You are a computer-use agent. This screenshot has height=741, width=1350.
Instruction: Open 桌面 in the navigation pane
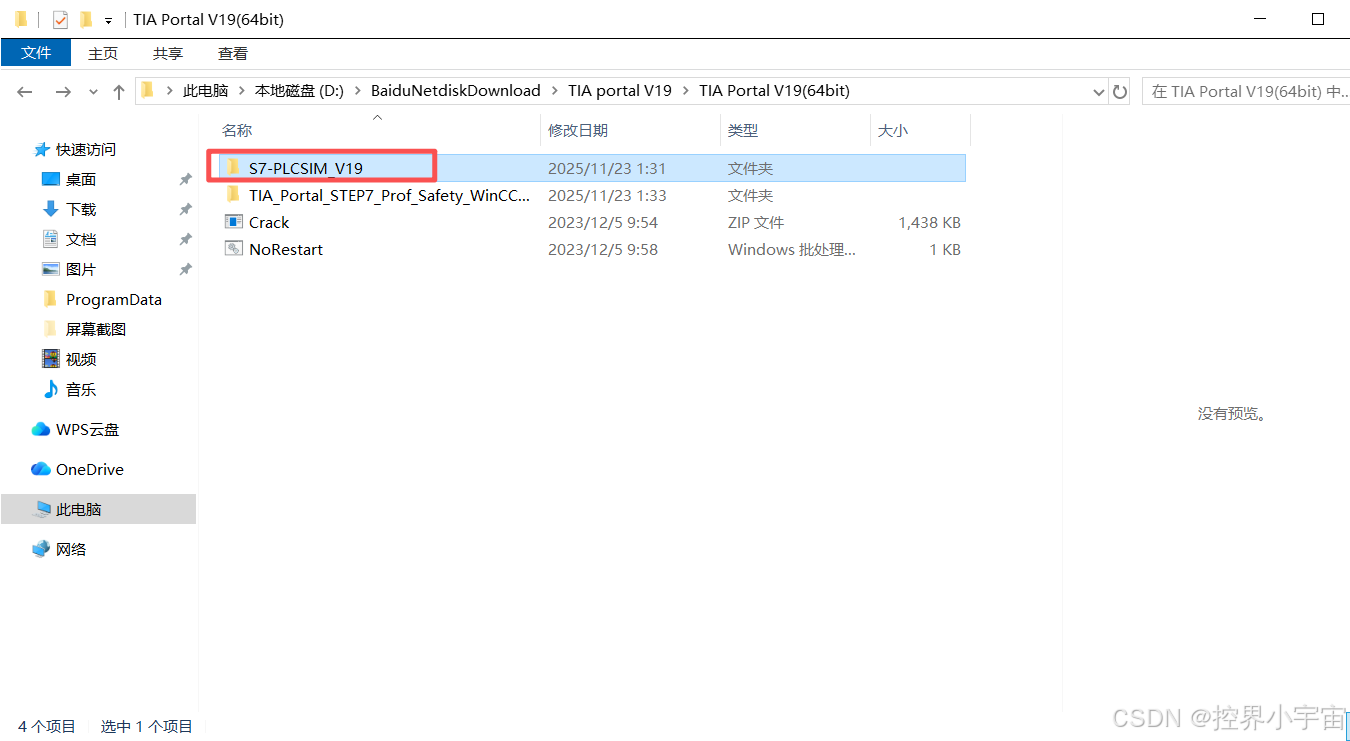point(81,179)
